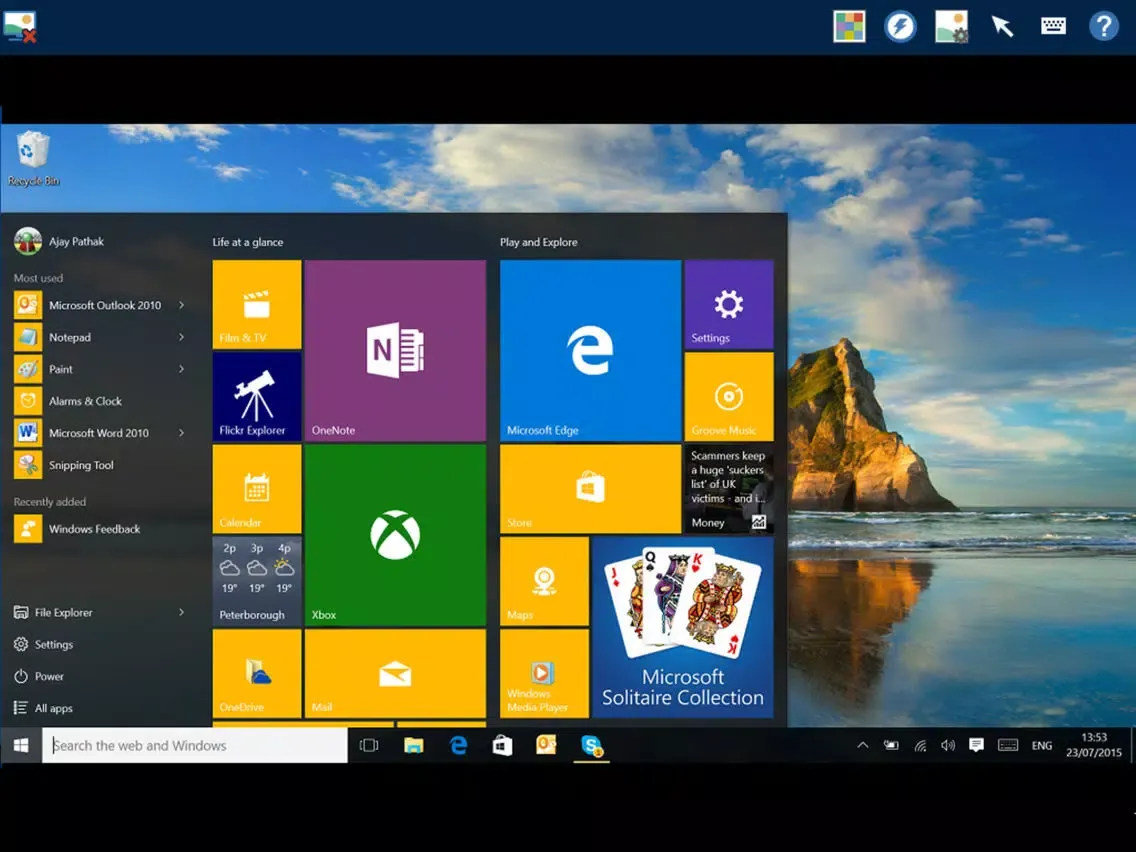1136x852 pixels.
Task: Expand Microsoft Word 2010 jump list arrow
Action: (x=181, y=433)
